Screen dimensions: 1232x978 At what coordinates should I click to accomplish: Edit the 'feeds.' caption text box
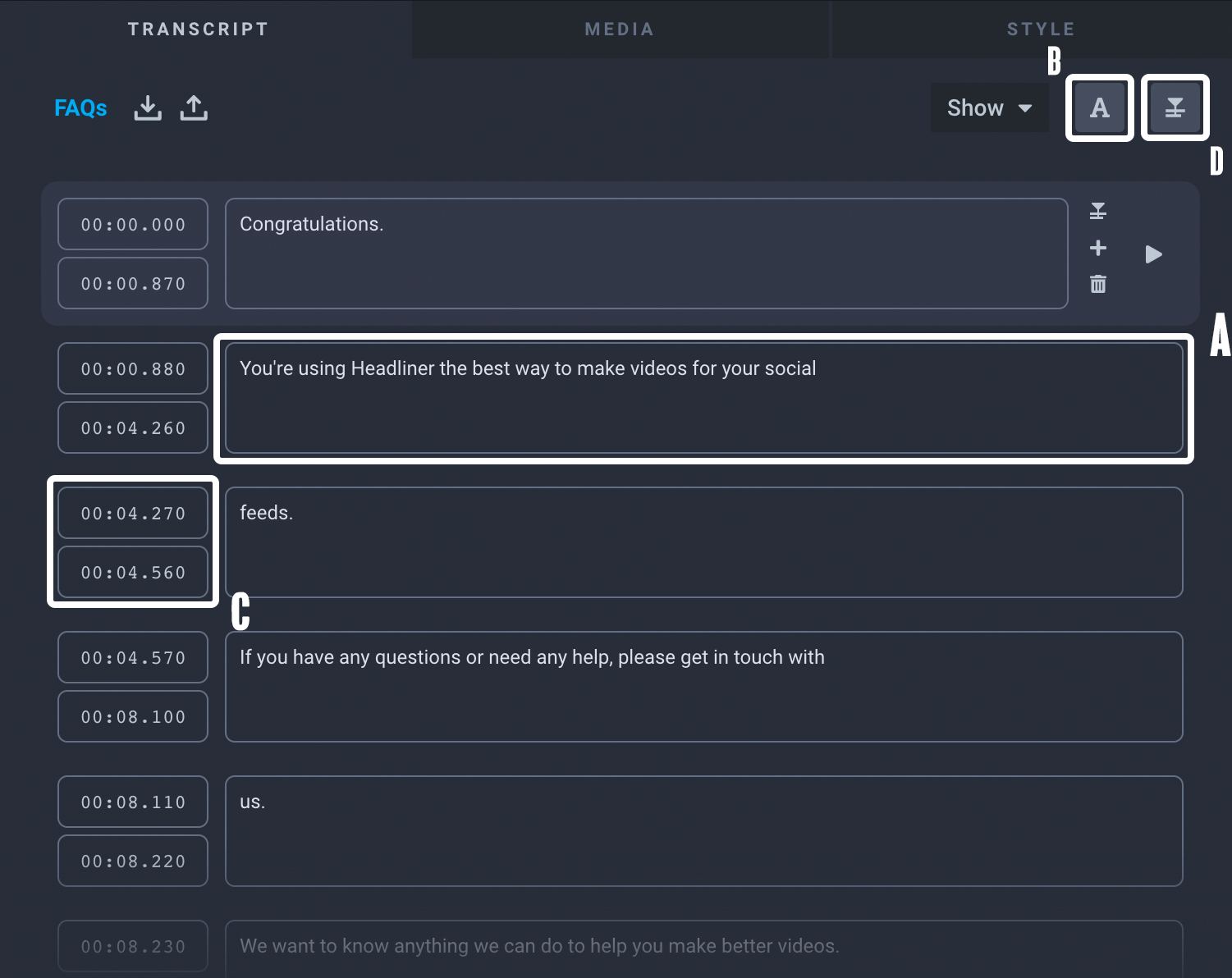703,542
